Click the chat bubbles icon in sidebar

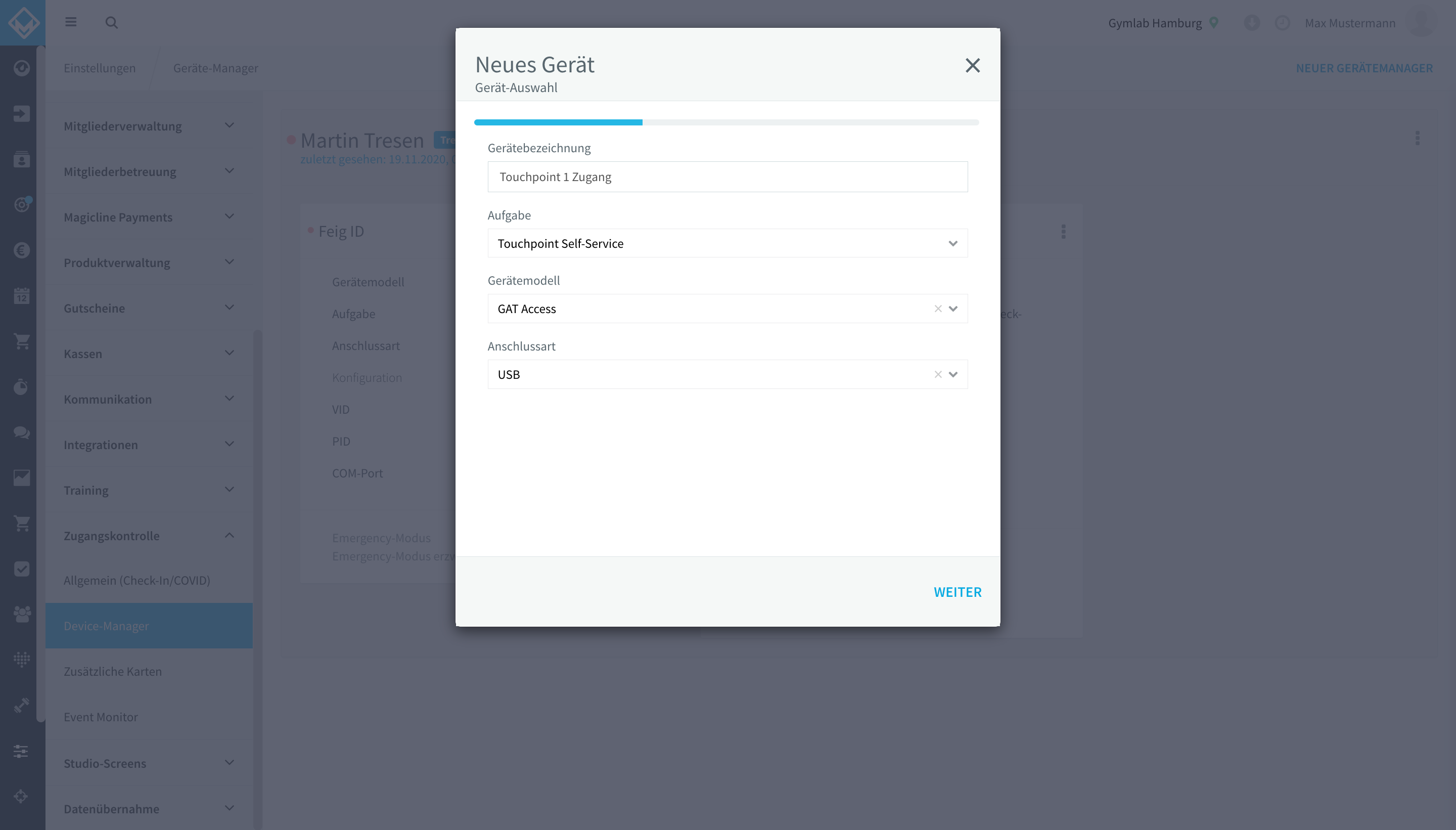click(x=21, y=432)
